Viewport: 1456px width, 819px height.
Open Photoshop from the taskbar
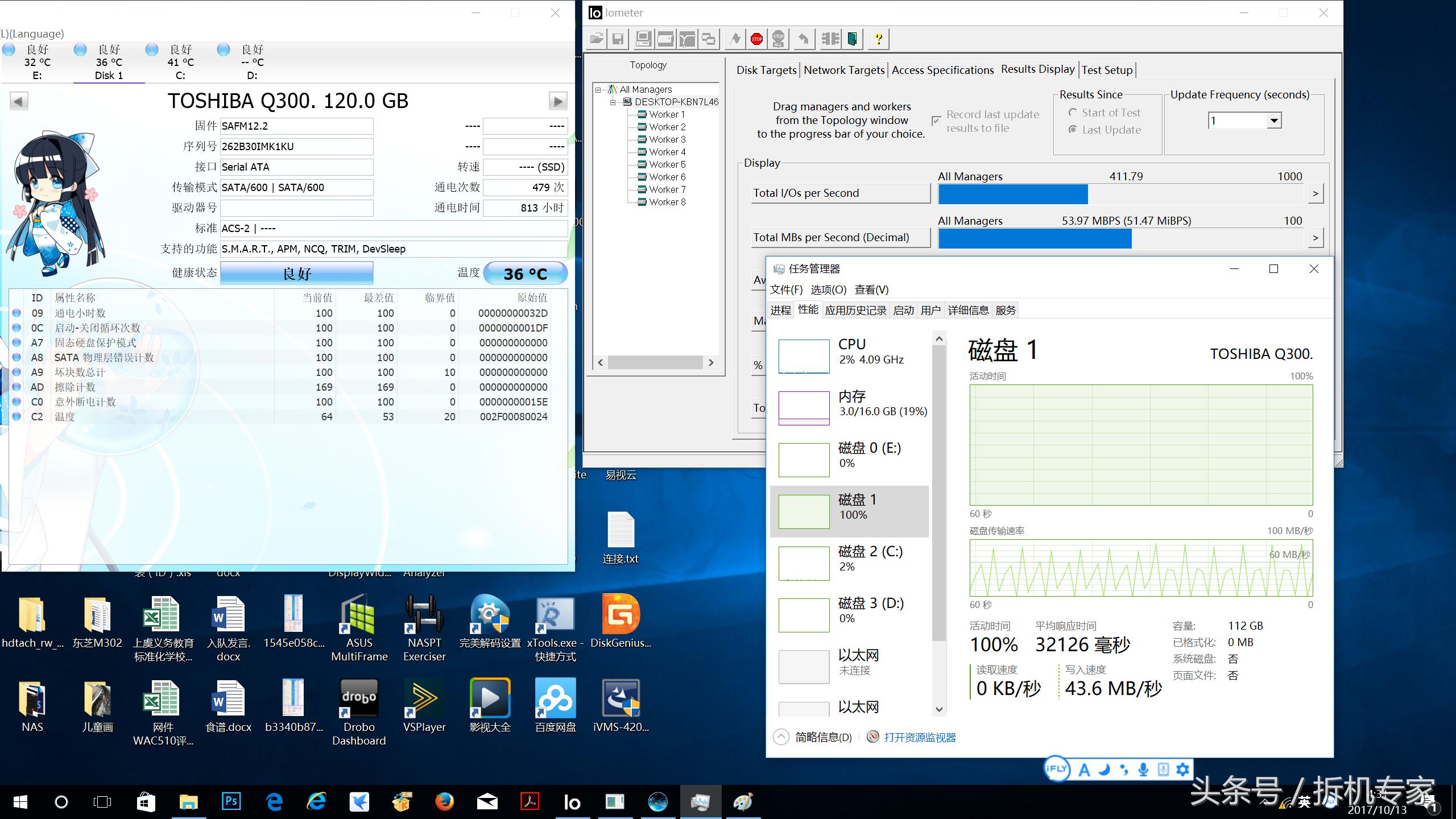pyautogui.click(x=231, y=802)
